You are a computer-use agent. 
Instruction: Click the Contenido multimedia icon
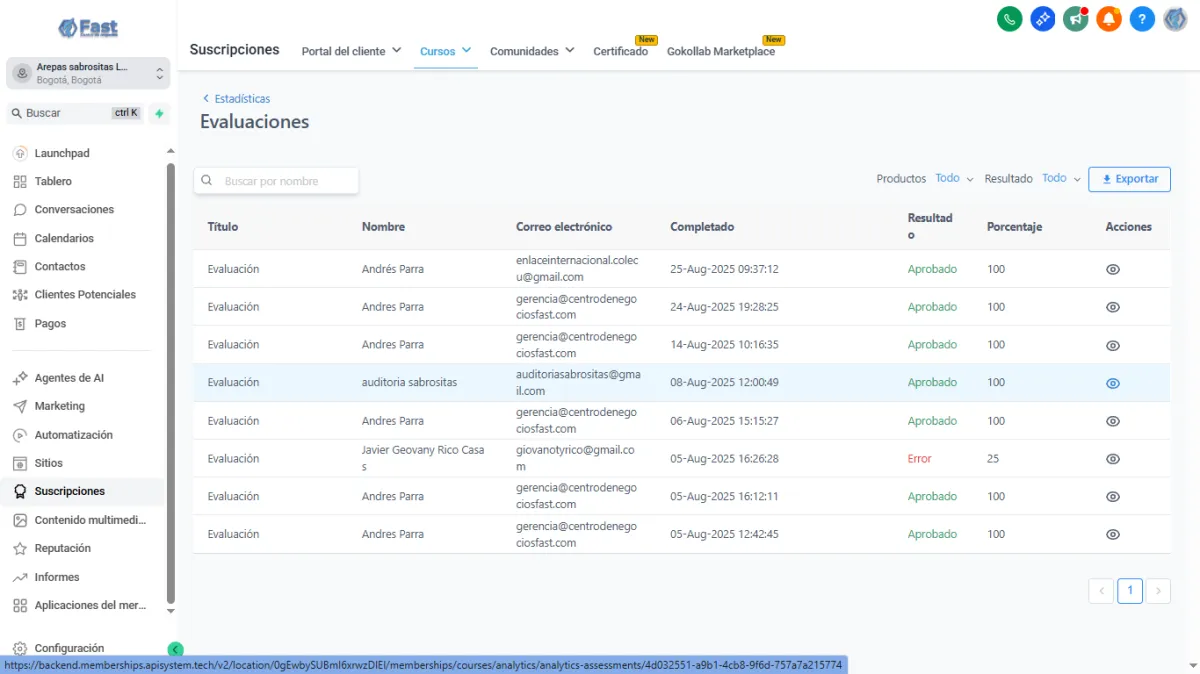pos(20,520)
